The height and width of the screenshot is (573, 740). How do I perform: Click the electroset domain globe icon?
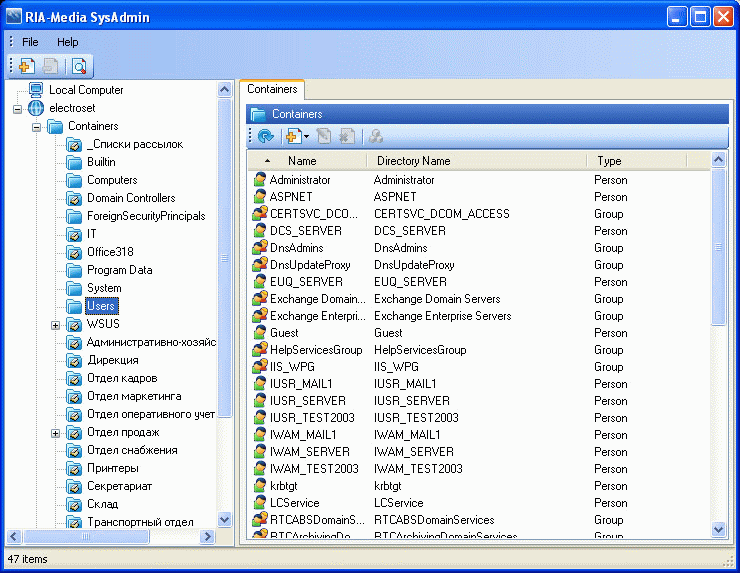click(36, 108)
